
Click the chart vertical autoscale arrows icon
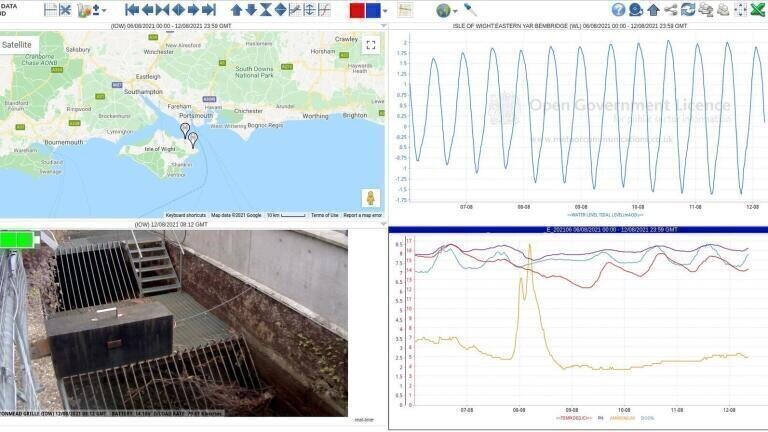click(x=310, y=10)
